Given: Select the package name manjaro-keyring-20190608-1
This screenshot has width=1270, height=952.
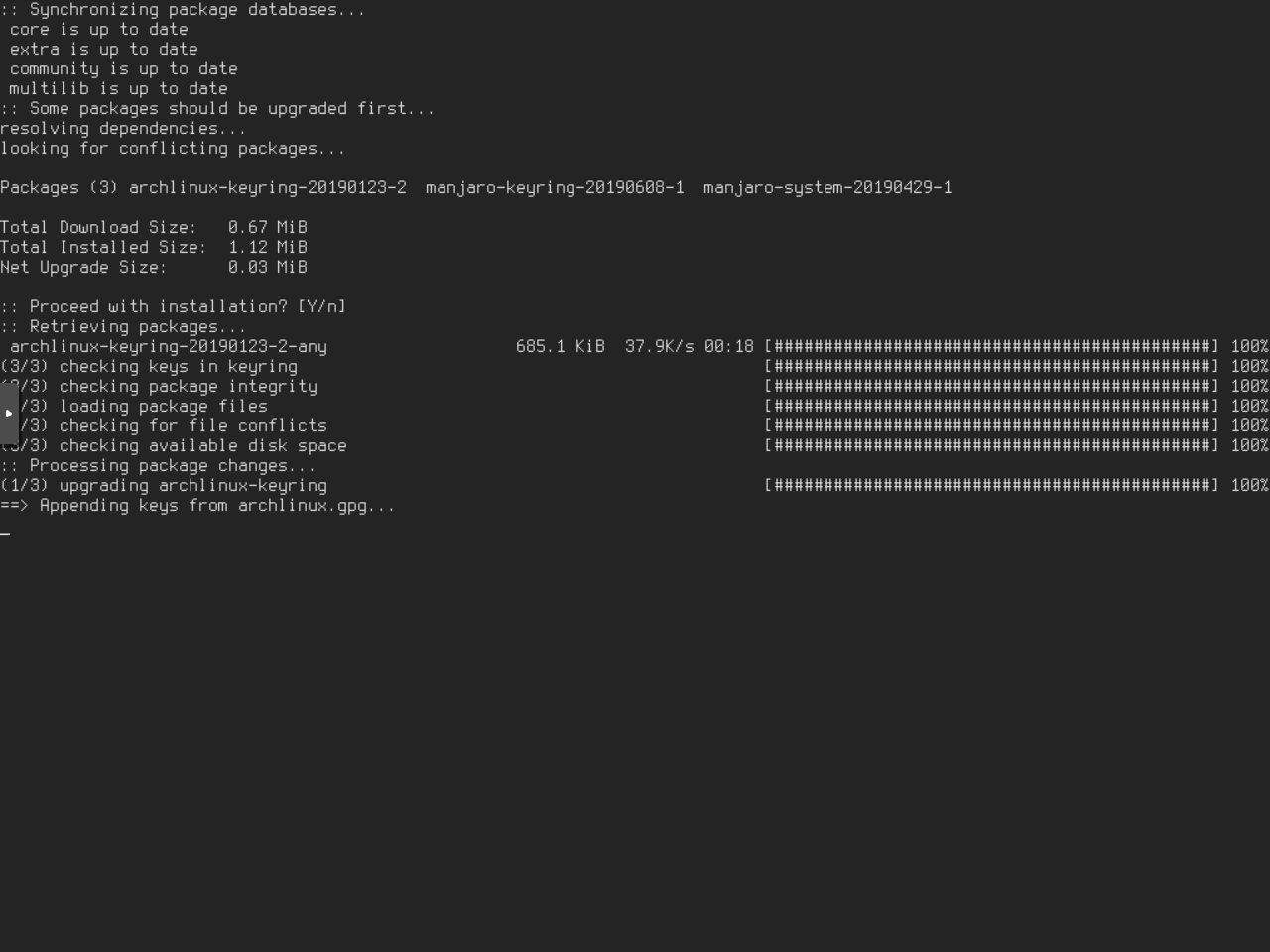Looking at the screenshot, I should [555, 187].
